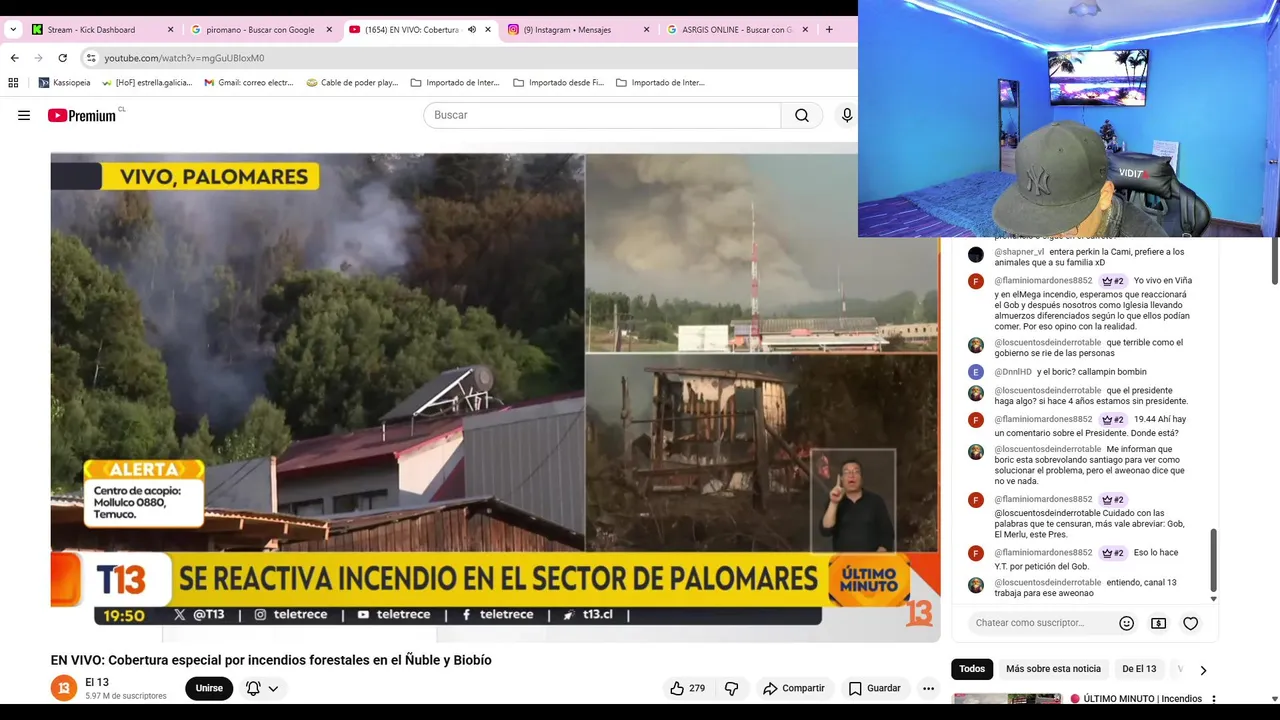Select the De El 13 chip
Image resolution: width=1280 pixels, height=720 pixels.
[x=1139, y=669]
